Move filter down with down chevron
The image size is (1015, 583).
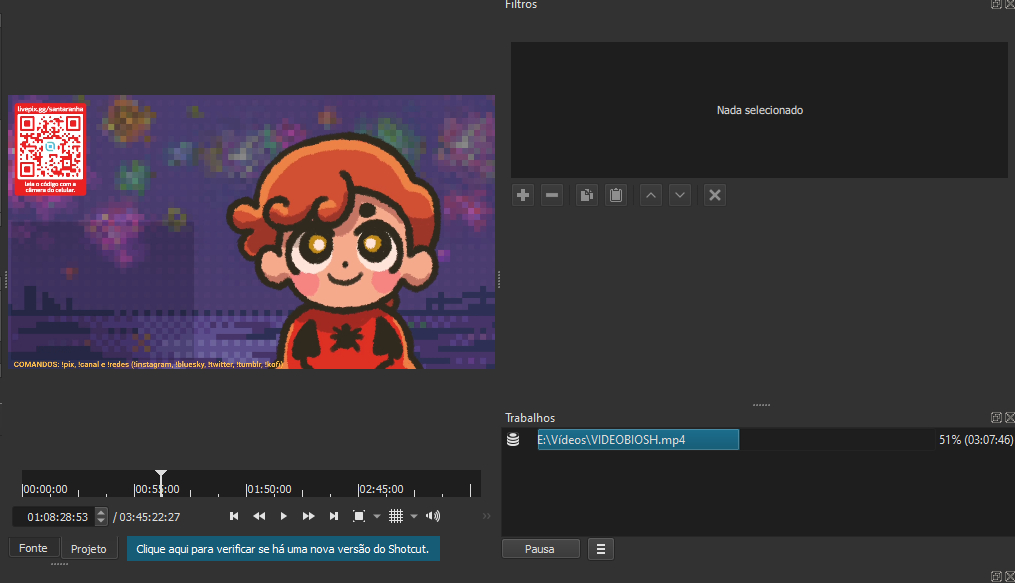point(680,195)
